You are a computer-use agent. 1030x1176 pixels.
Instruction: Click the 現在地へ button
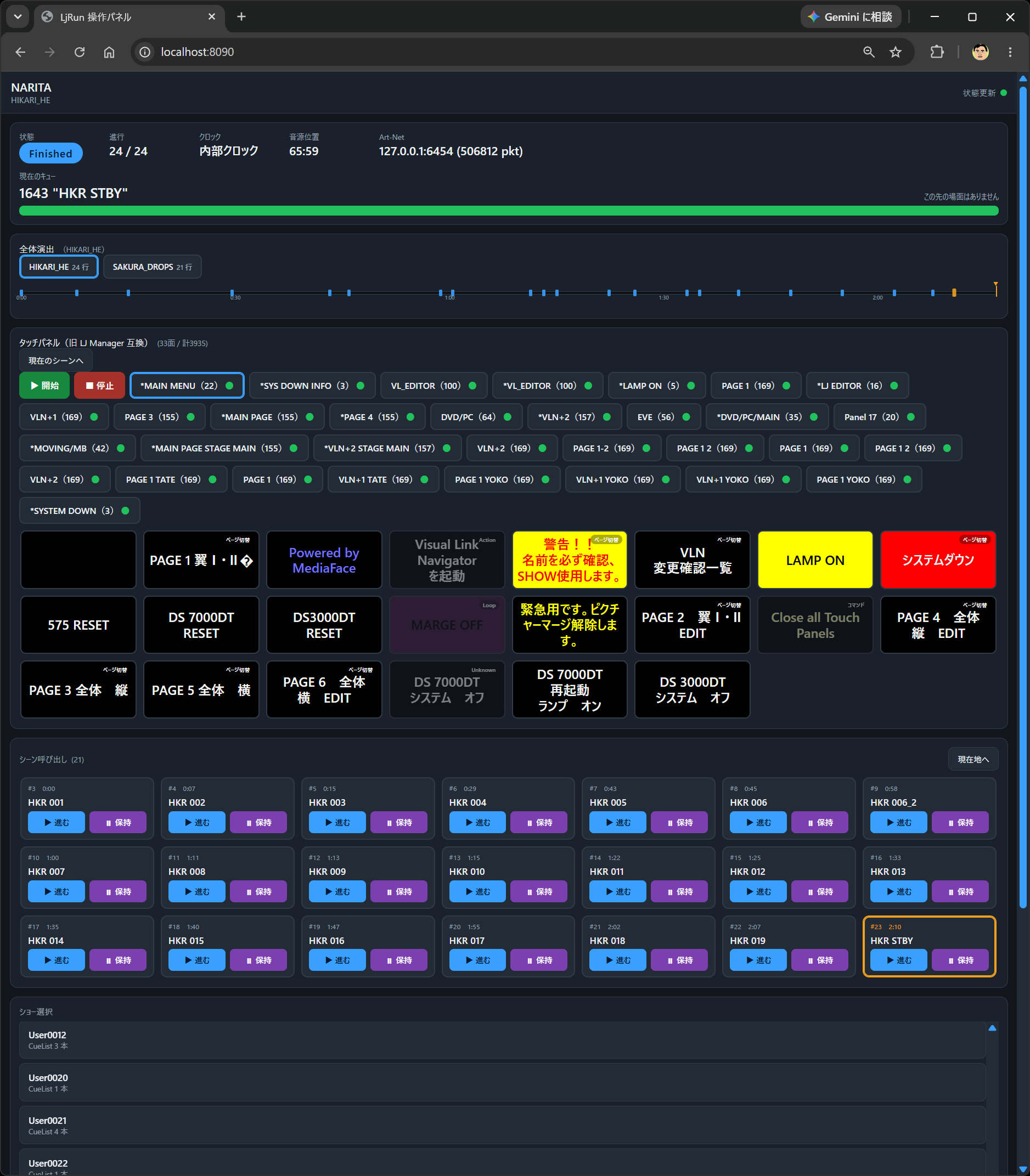(x=972, y=760)
